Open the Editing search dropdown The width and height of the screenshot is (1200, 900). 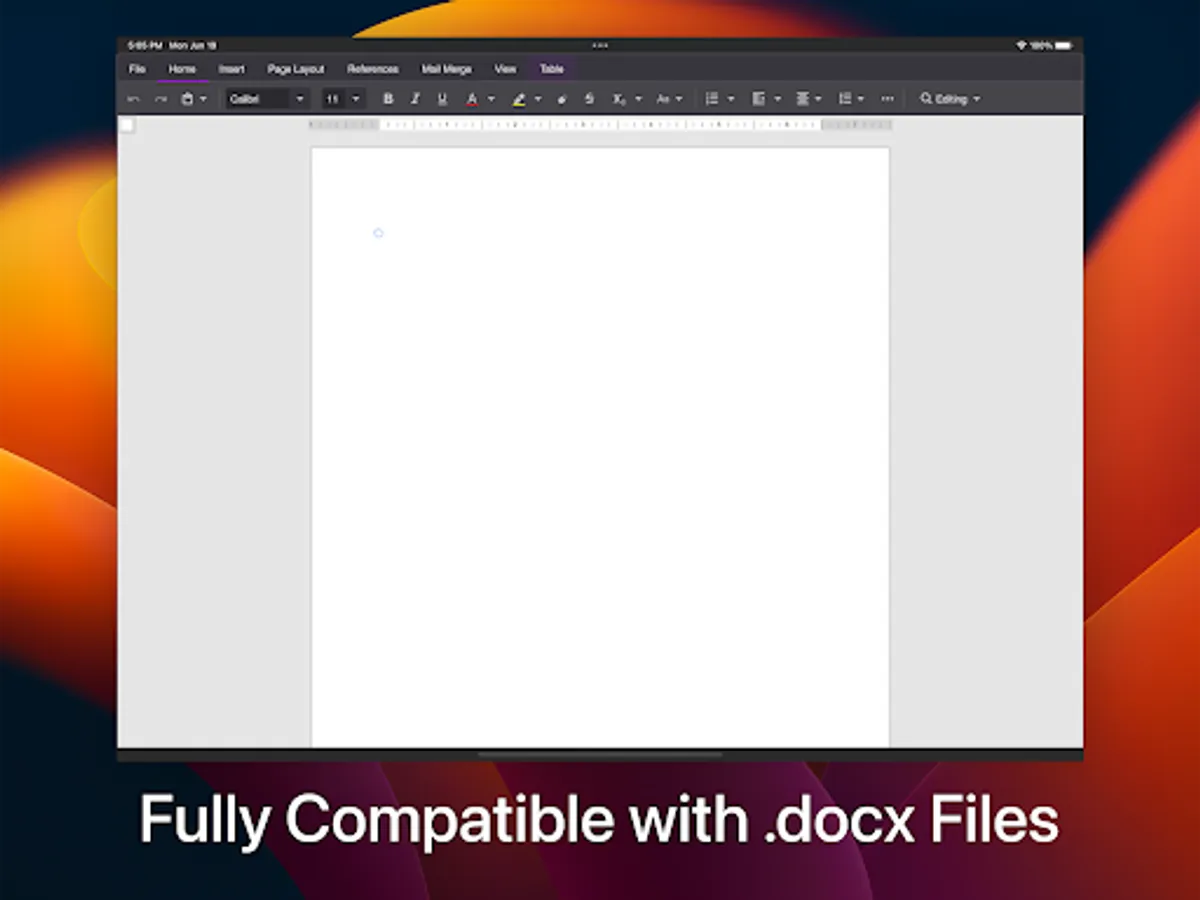(x=950, y=99)
